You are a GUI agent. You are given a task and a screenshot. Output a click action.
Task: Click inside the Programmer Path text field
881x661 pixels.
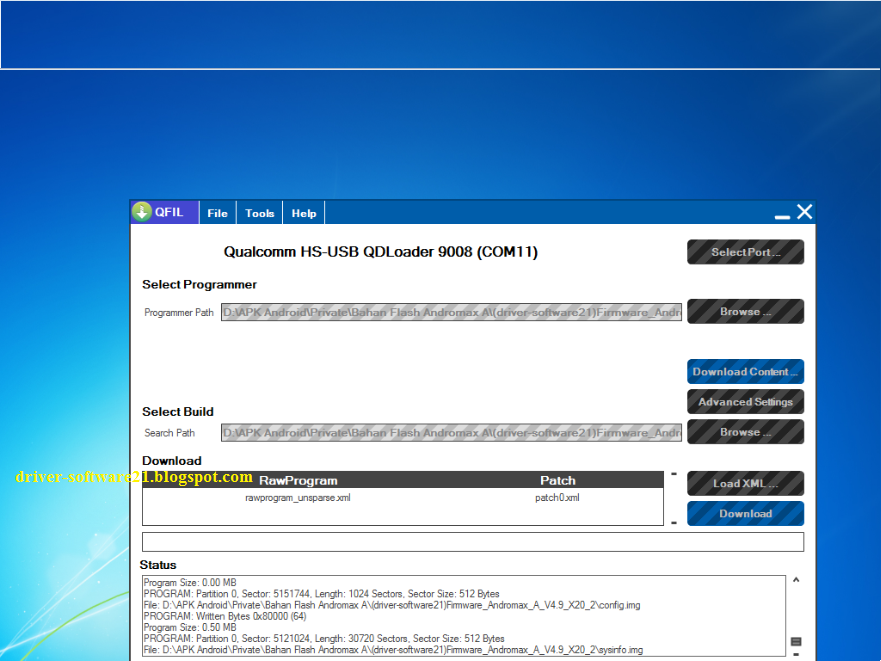[450, 311]
